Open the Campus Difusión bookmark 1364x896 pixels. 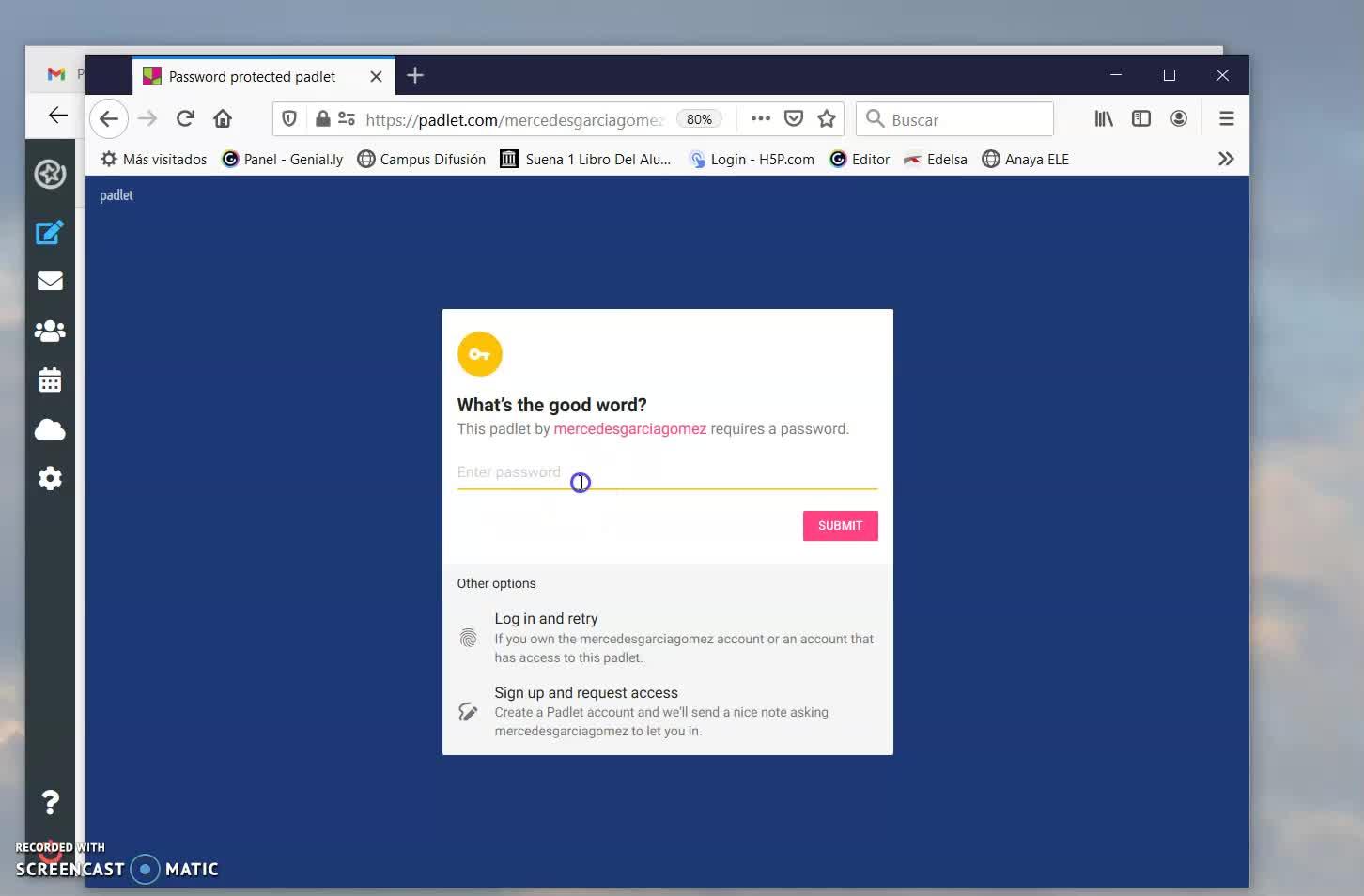coord(422,159)
